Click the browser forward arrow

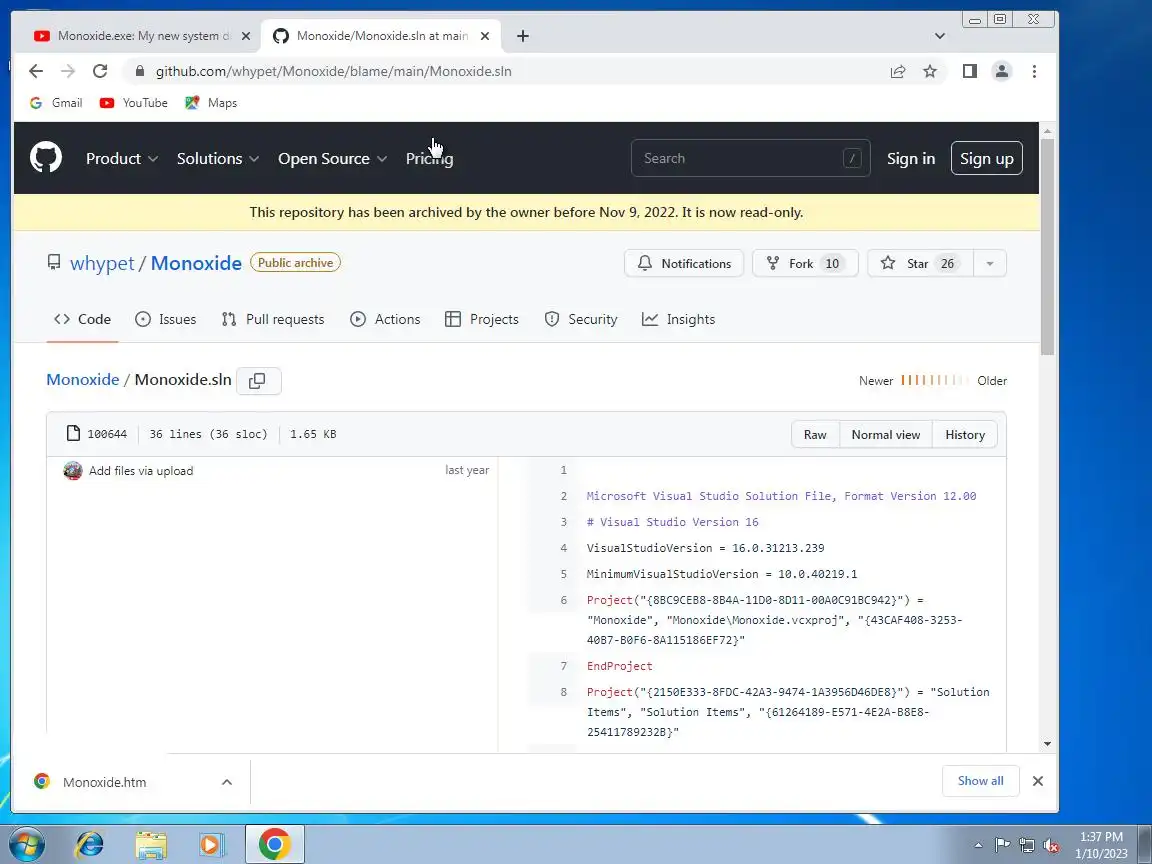(68, 71)
